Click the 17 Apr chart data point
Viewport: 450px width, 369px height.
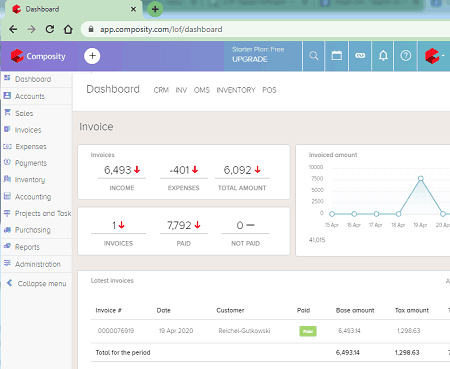tap(376, 214)
